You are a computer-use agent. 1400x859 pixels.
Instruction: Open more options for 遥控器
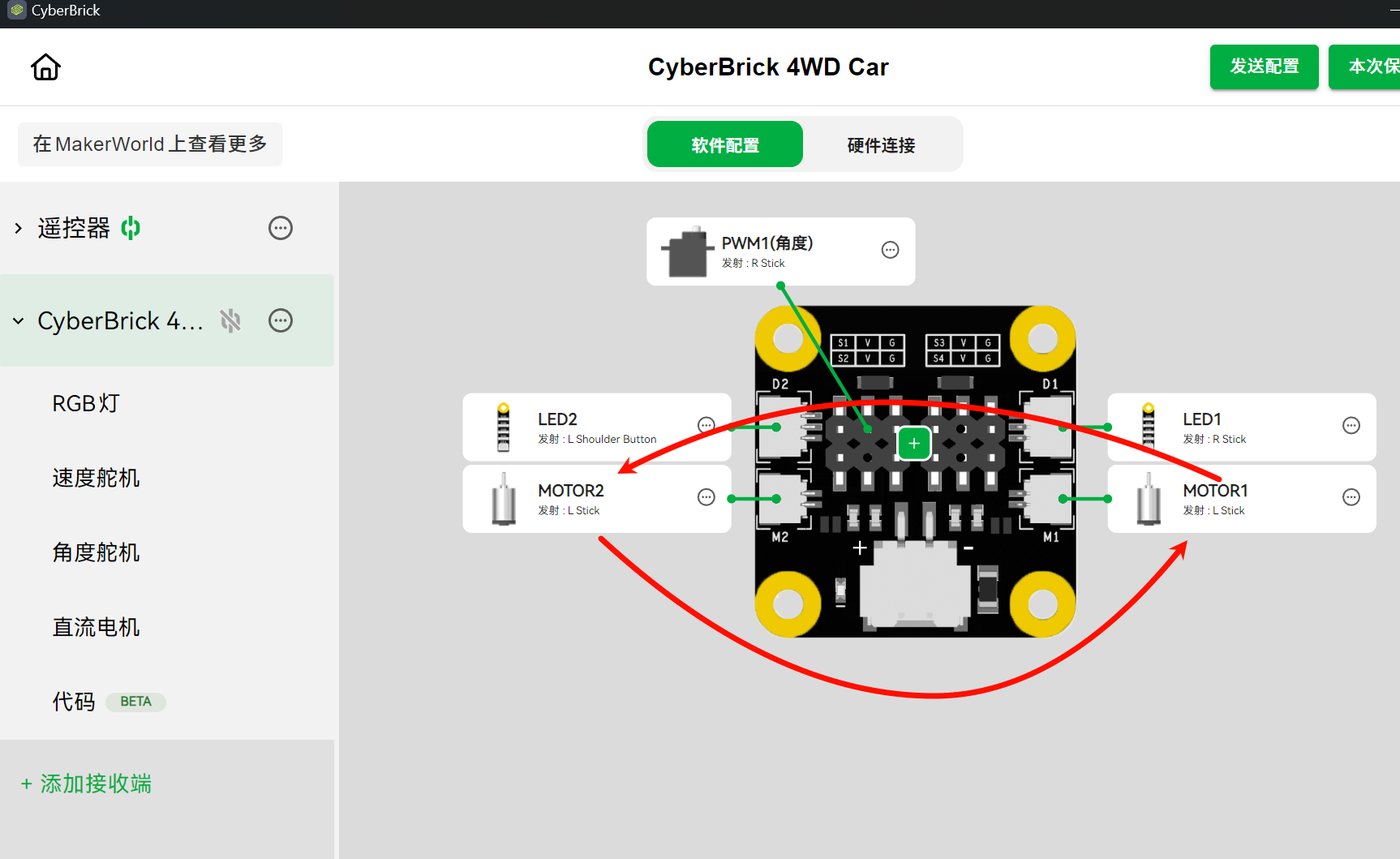(281, 228)
